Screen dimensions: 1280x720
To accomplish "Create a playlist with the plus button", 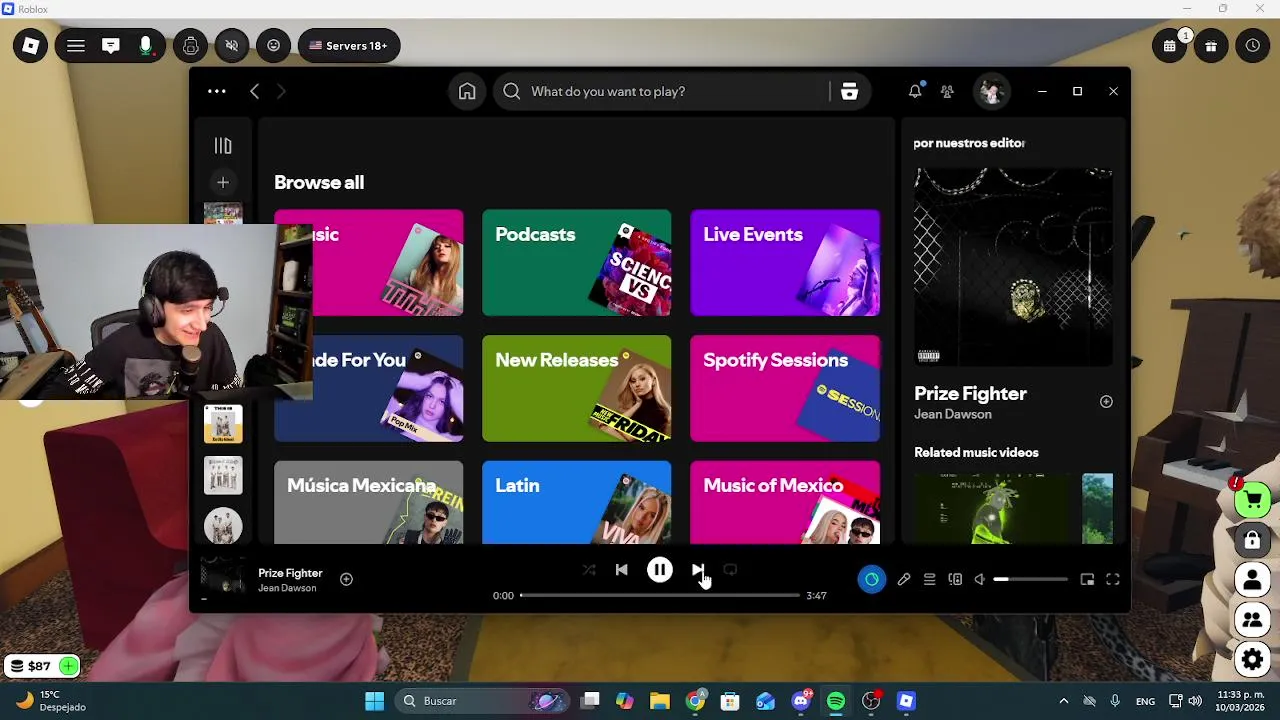I will coord(223,182).
